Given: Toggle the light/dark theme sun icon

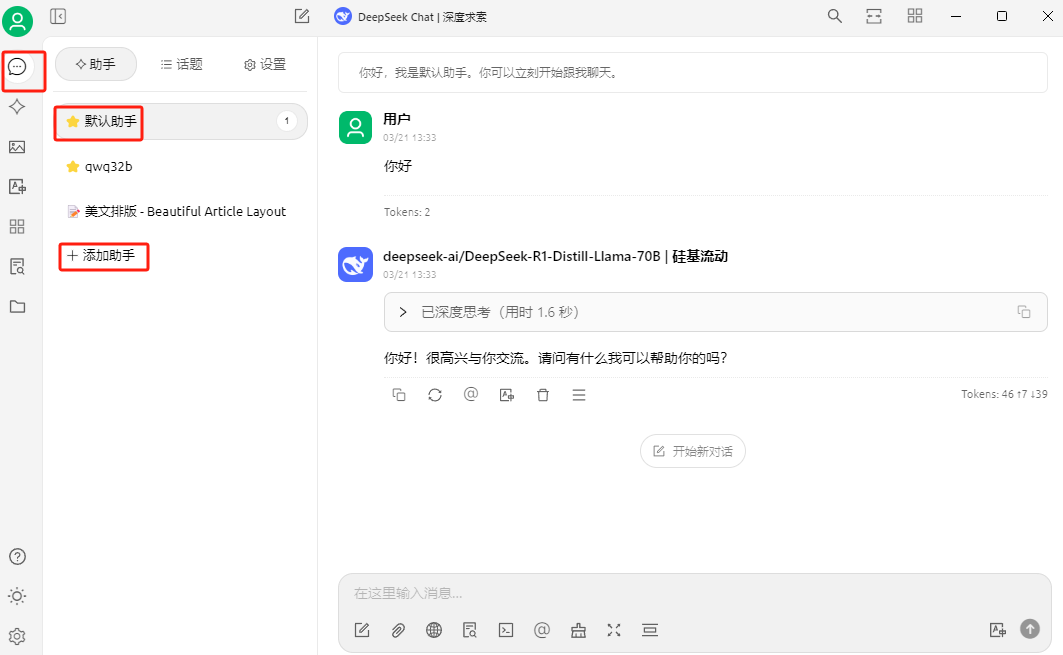Looking at the screenshot, I should [x=17, y=596].
